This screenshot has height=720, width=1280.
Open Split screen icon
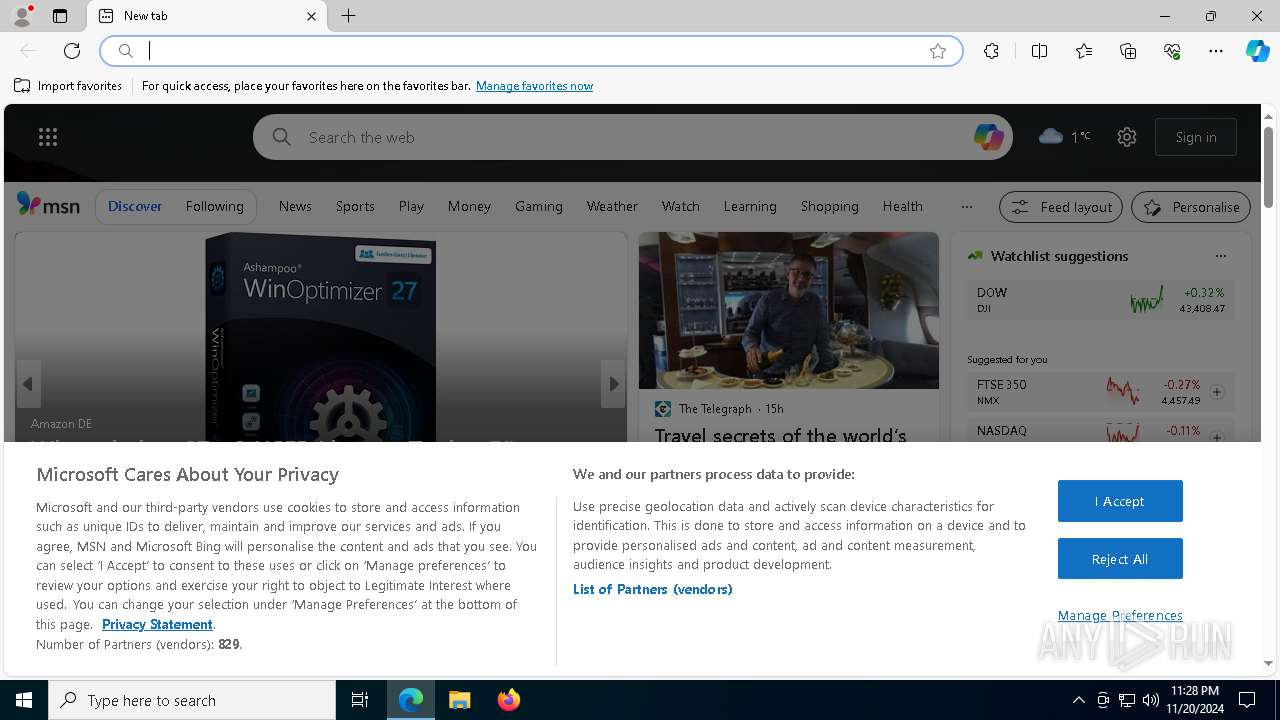[x=1039, y=51]
